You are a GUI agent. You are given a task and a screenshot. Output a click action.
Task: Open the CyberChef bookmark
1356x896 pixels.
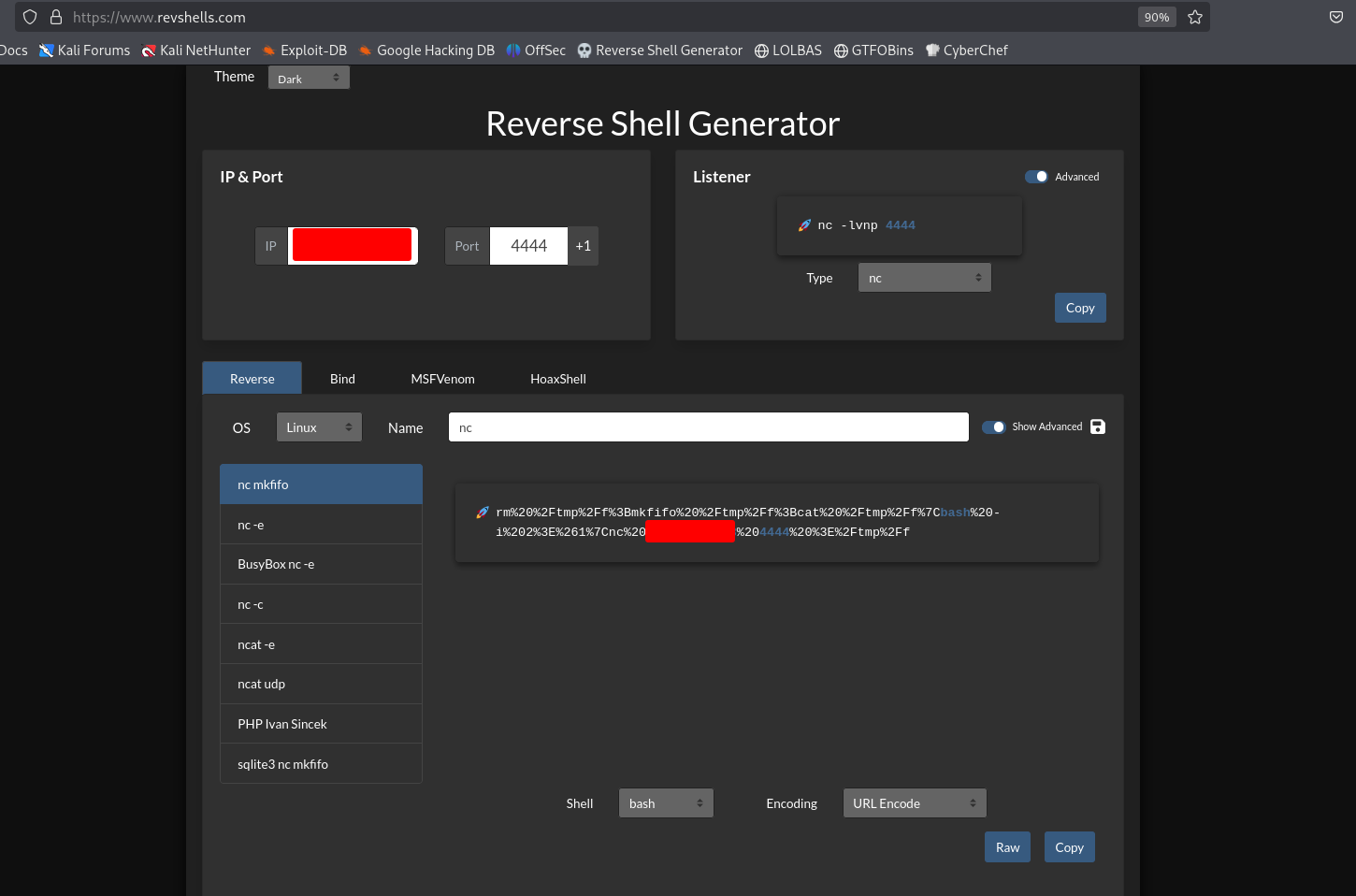966,51
